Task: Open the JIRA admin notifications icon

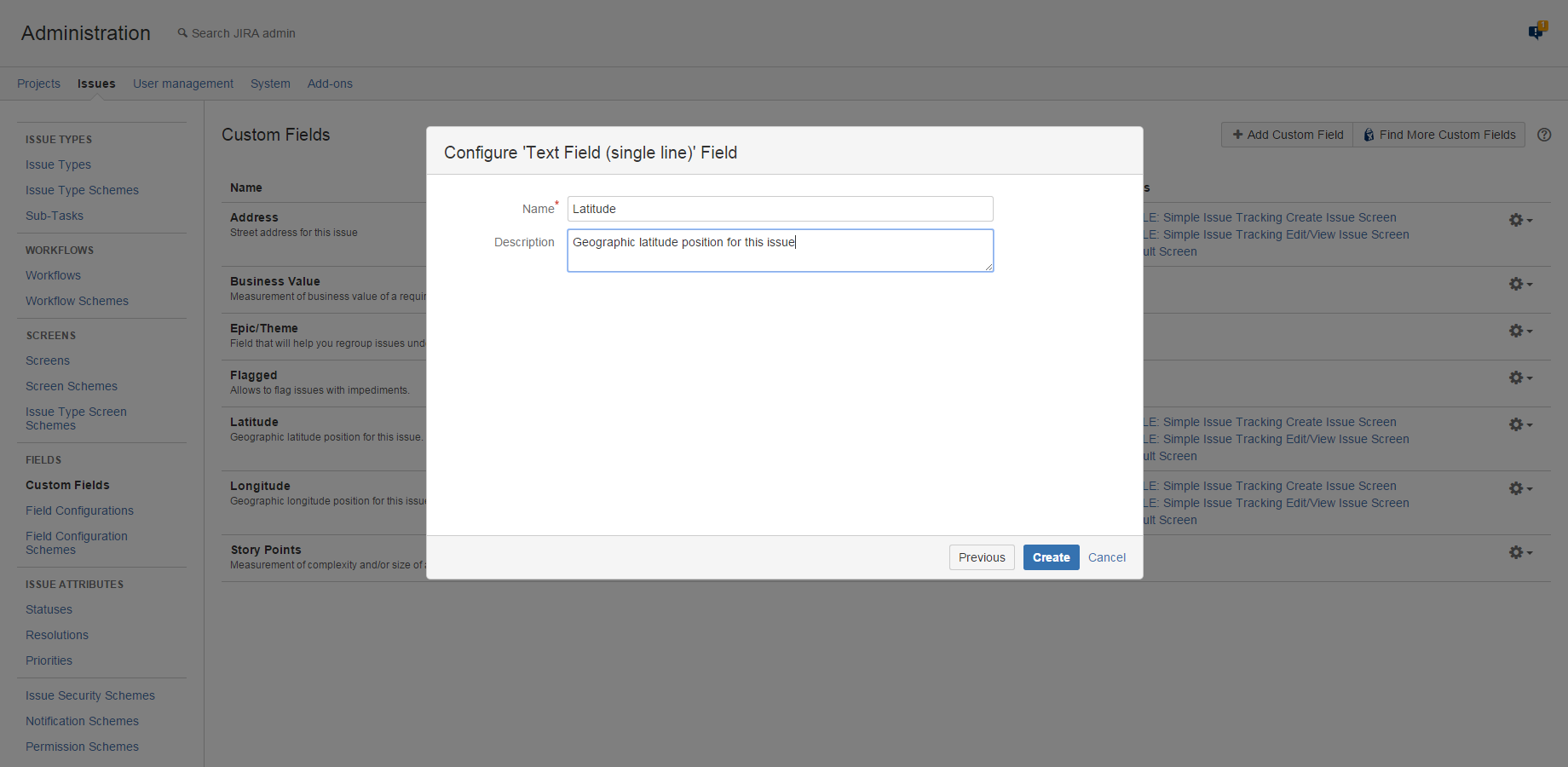Action: (1537, 30)
